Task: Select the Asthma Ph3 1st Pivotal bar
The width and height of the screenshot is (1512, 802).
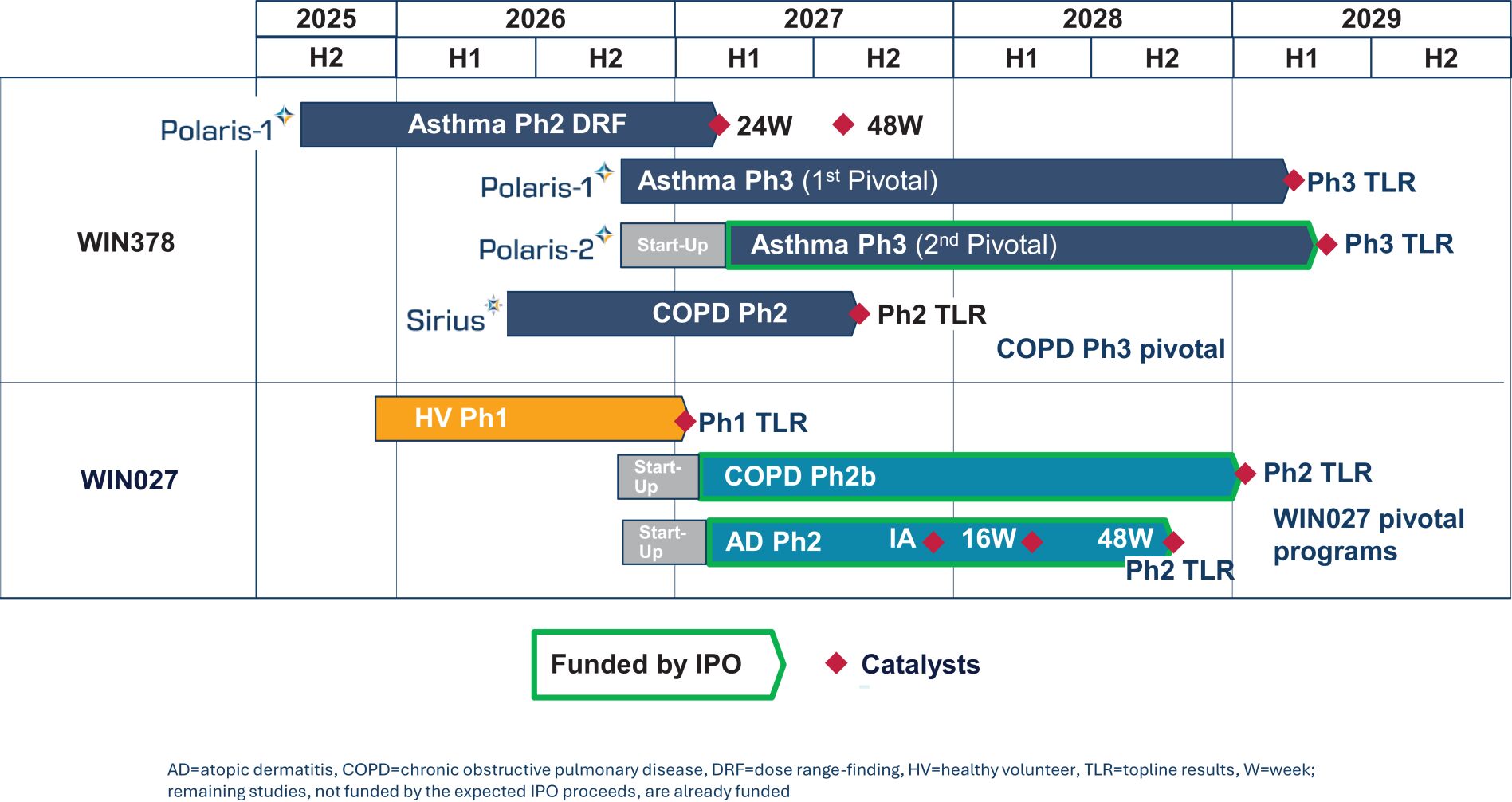Action: click(x=954, y=181)
